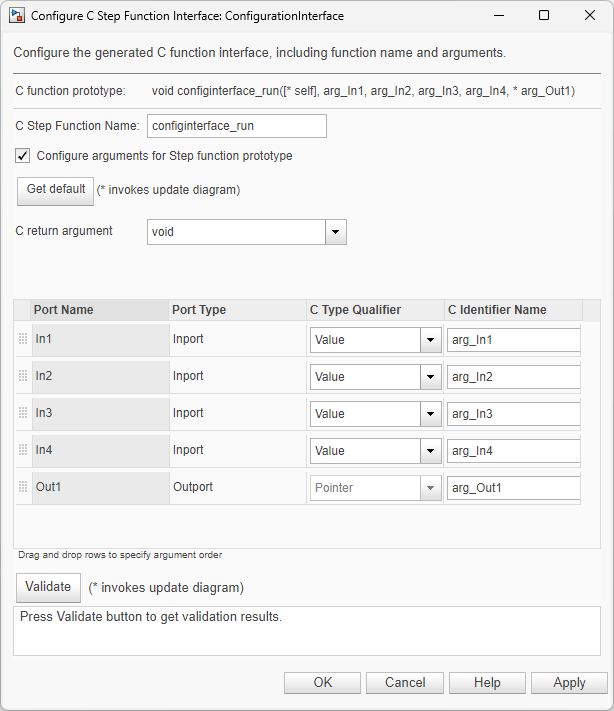Screen dimensions: 614x711
Task: Click the drag handle for In1 row
Action: click(x=23, y=339)
